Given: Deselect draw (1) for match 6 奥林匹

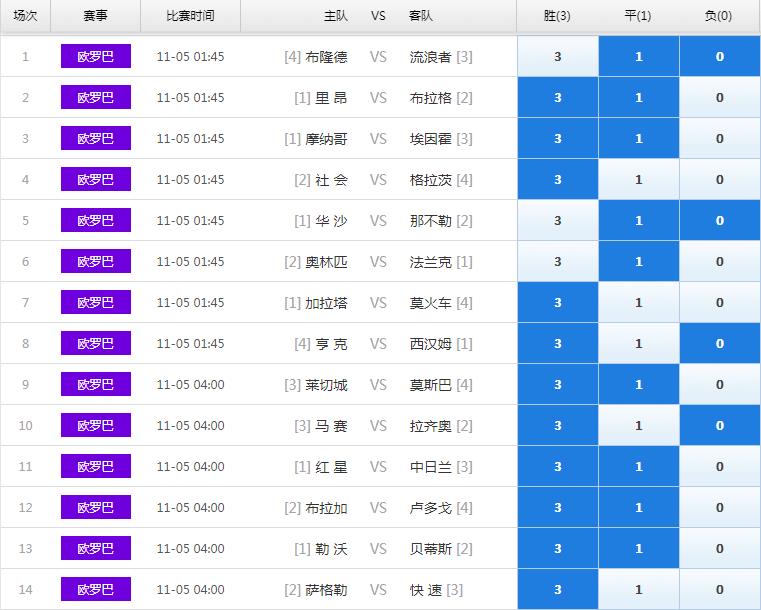Looking at the screenshot, I should pyautogui.click(x=639, y=262).
